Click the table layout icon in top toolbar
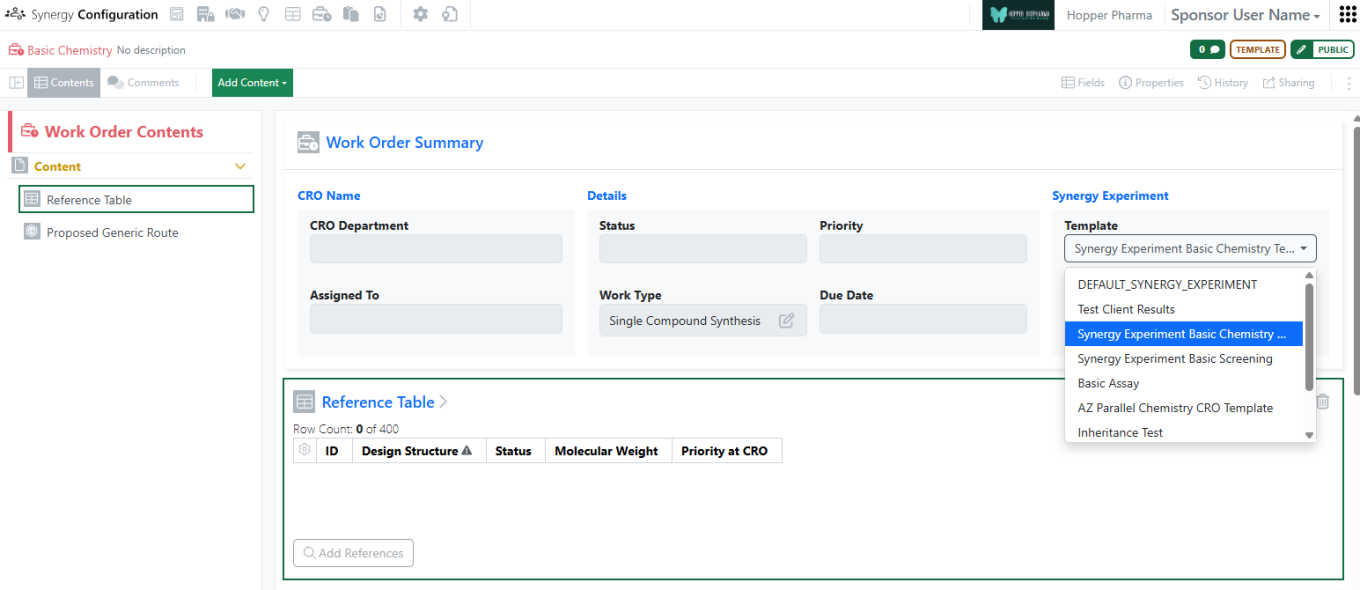 (293, 15)
